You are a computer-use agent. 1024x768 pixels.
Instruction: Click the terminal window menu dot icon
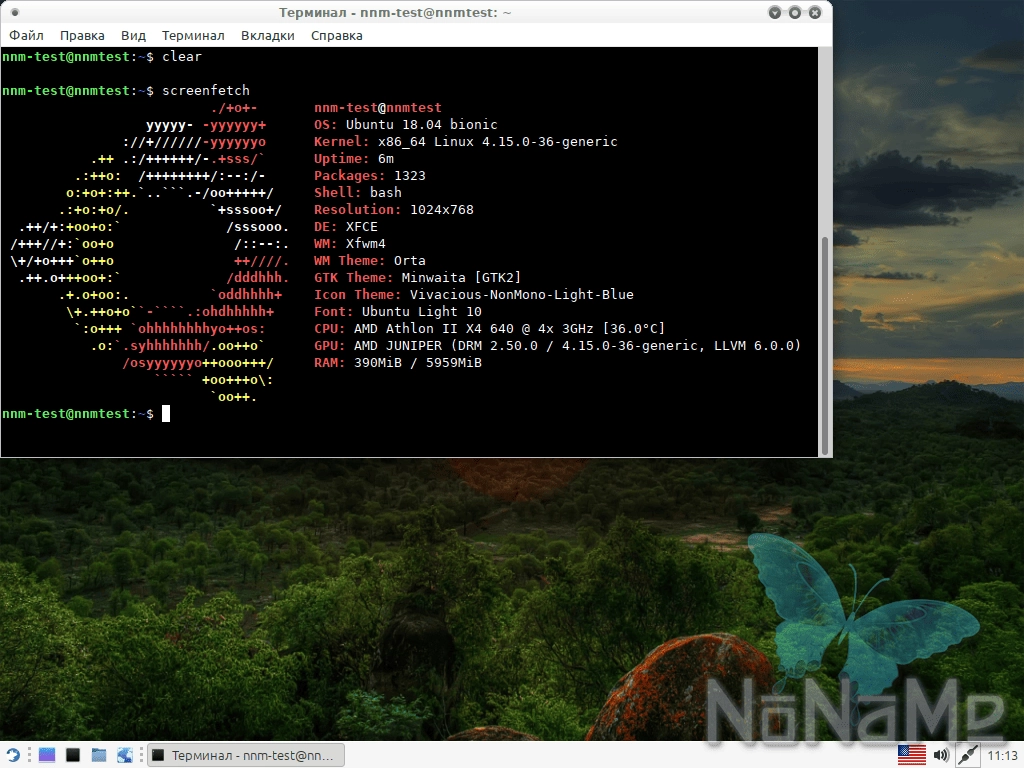(x=15, y=12)
